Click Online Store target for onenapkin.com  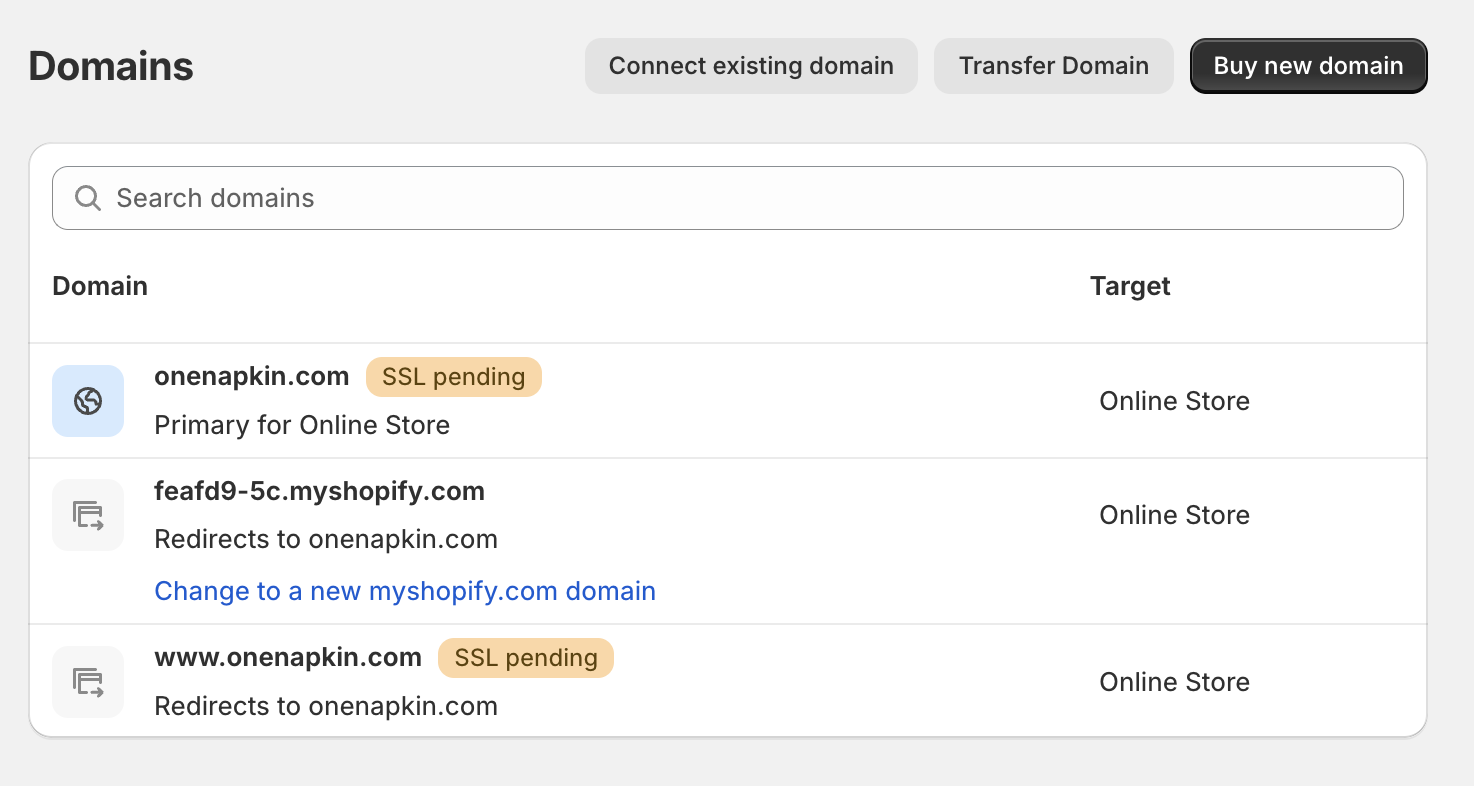click(x=1174, y=400)
